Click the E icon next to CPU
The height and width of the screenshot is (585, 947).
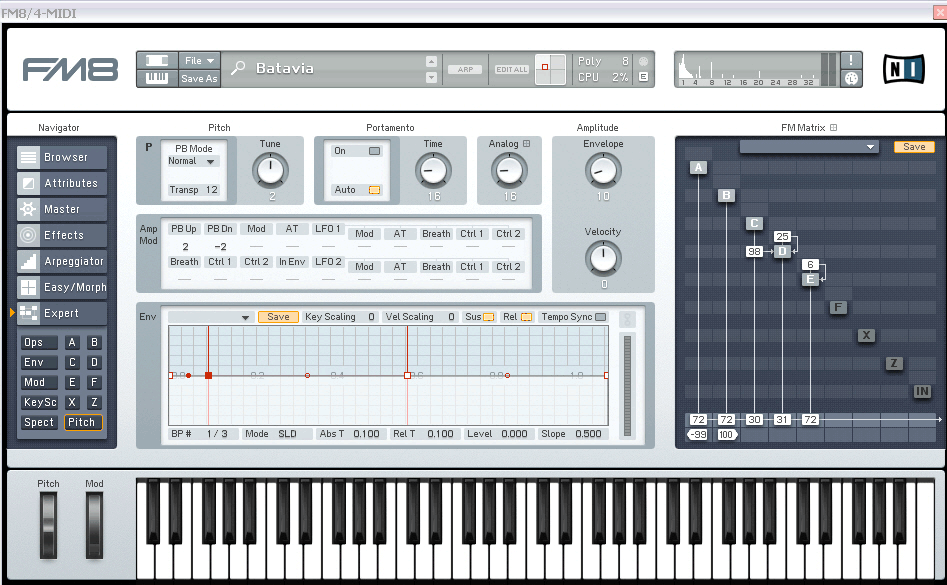pyautogui.click(x=643, y=77)
